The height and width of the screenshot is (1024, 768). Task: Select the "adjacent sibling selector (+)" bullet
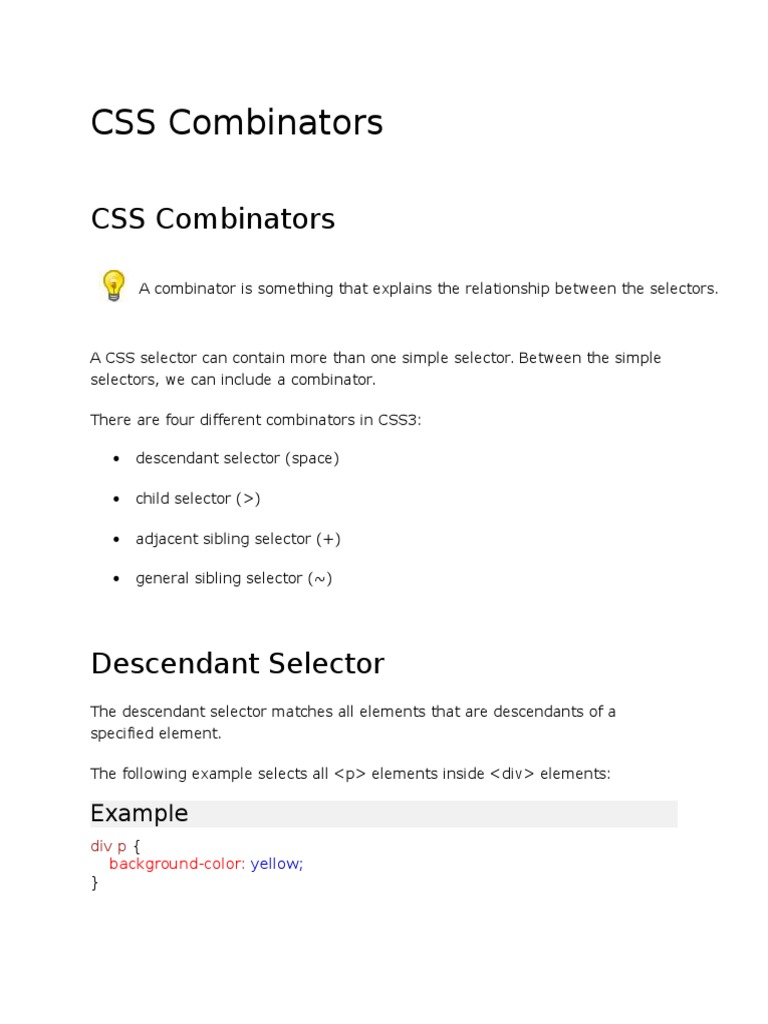click(238, 539)
